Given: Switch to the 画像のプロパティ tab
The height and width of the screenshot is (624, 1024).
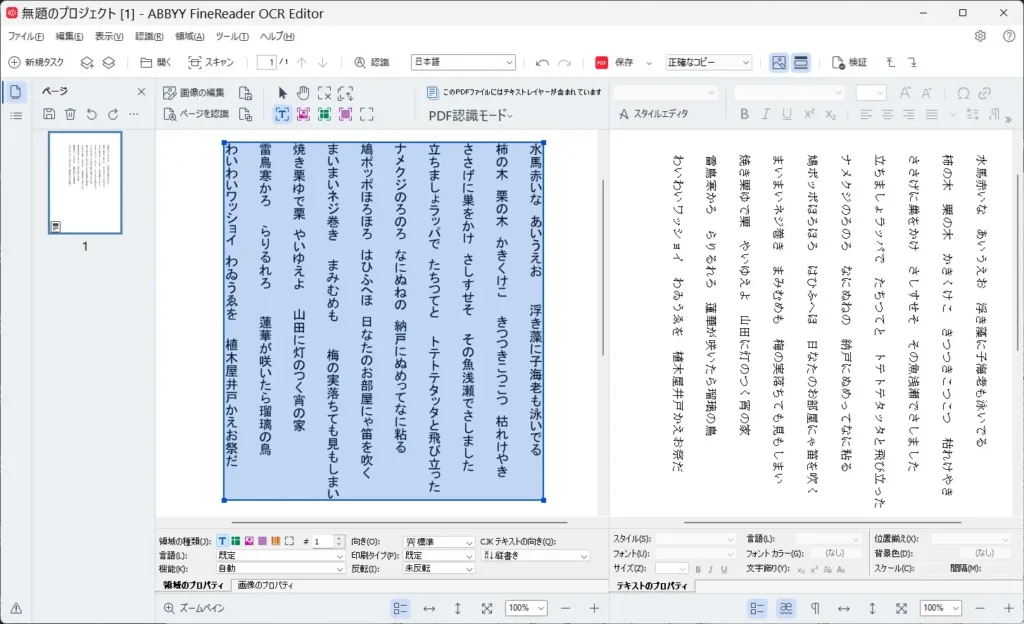Looking at the screenshot, I should 265,585.
